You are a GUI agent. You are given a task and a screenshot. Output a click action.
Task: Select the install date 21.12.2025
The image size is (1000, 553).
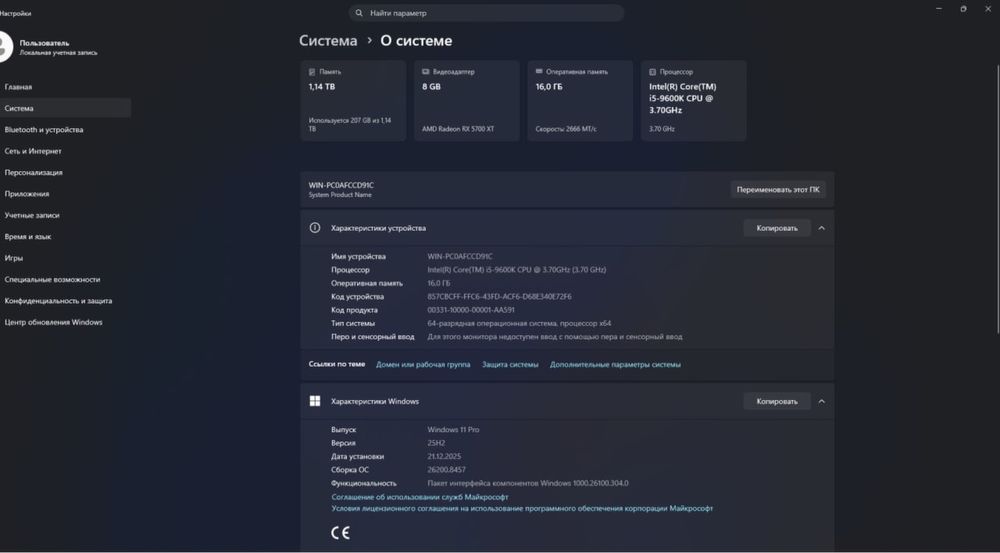(x=444, y=456)
